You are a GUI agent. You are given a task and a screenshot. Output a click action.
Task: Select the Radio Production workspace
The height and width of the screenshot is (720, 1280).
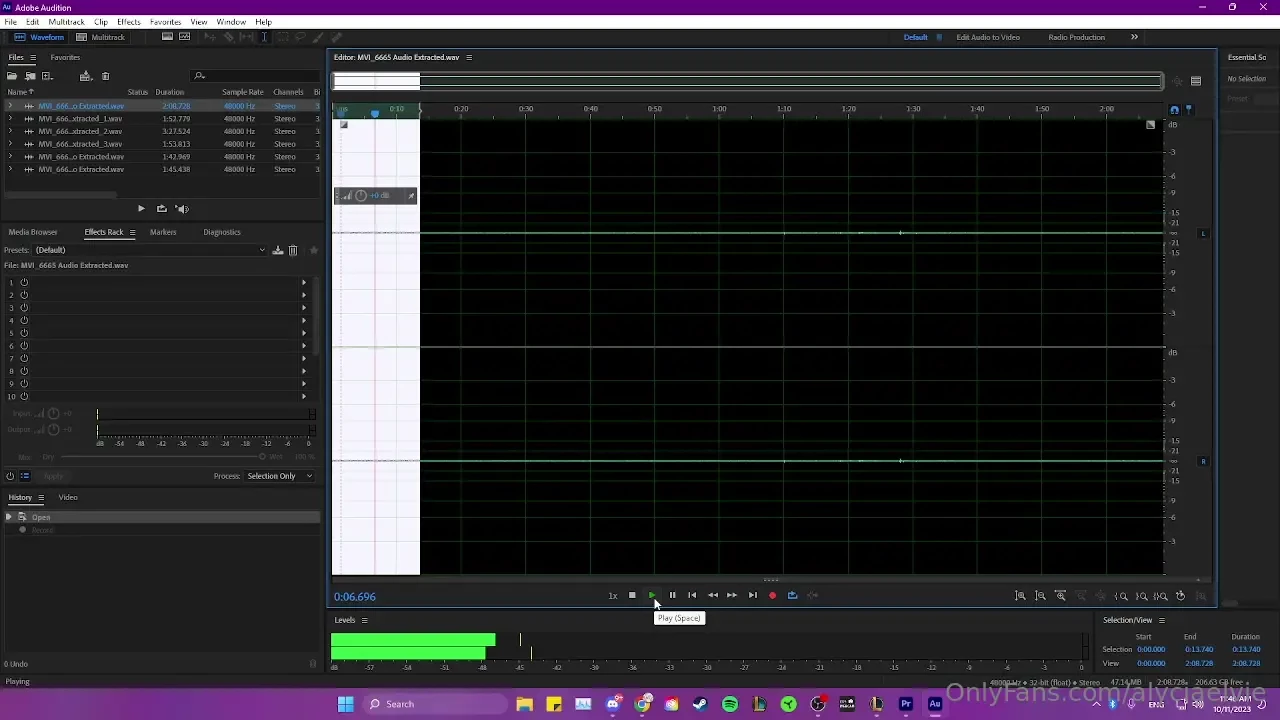(1076, 37)
